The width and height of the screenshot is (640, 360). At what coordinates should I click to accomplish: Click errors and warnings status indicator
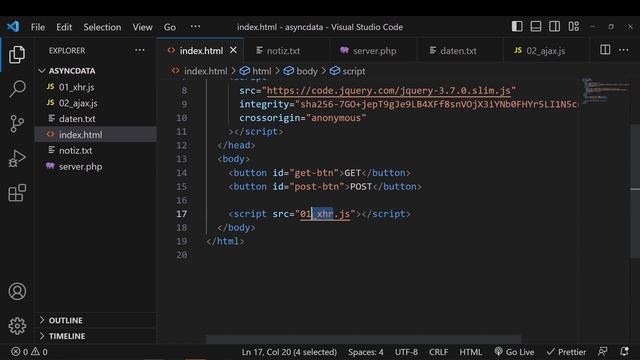(x=29, y=352)
